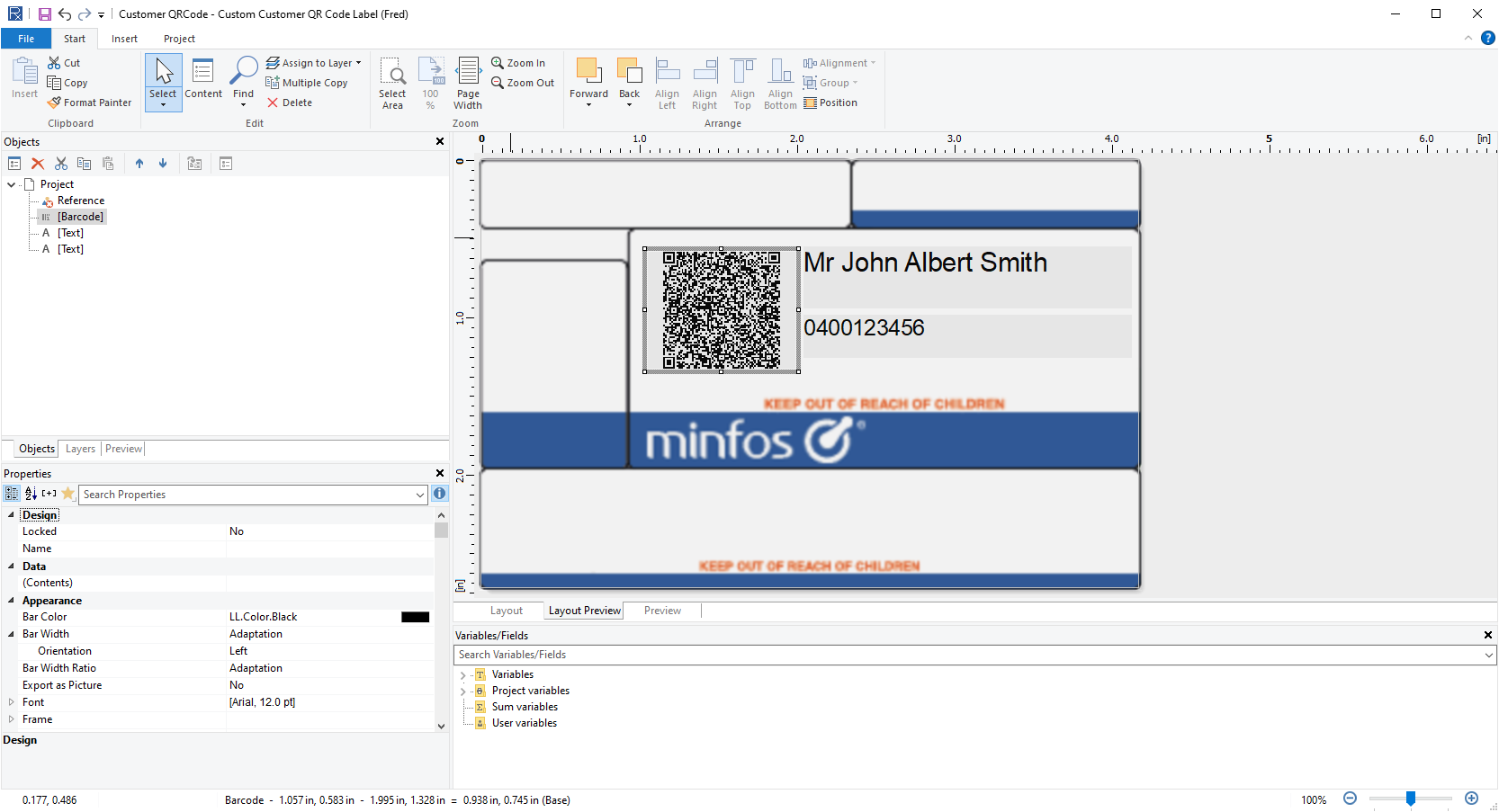
Task: Switch to the Project ribbon tab
Action: (179, 39)
